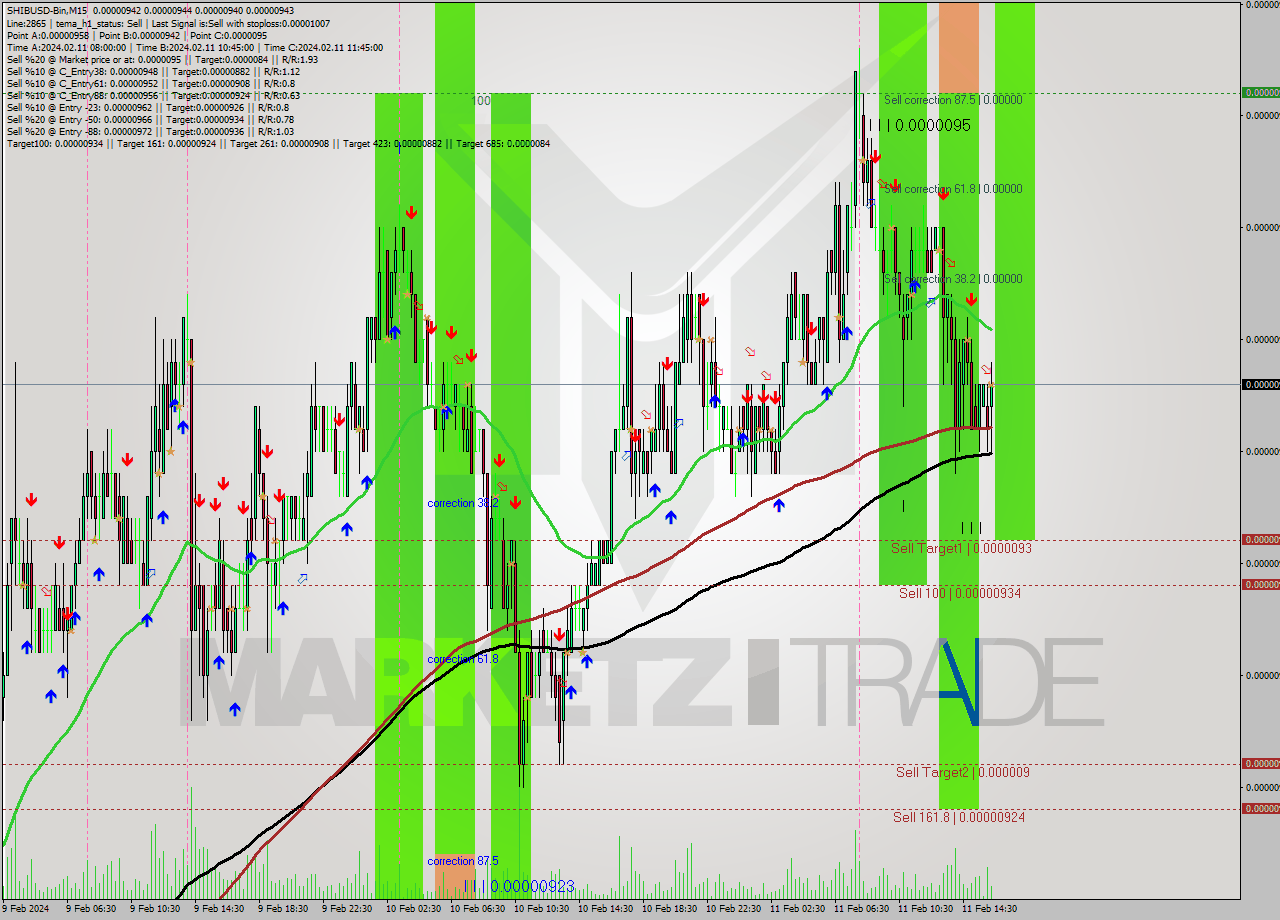Select the blue 'correction 61.8' label
The image size is (1280, 920).
click(462, 659)
